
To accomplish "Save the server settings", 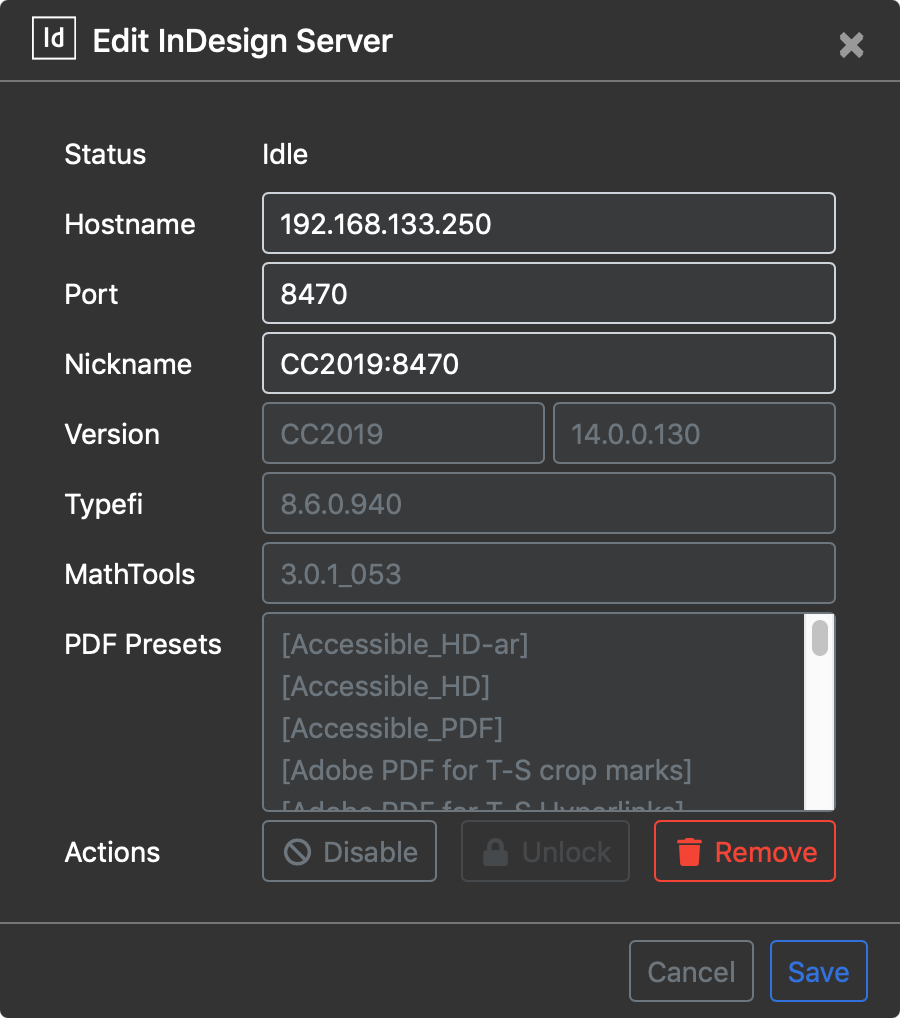I will [x=819, y=971].
